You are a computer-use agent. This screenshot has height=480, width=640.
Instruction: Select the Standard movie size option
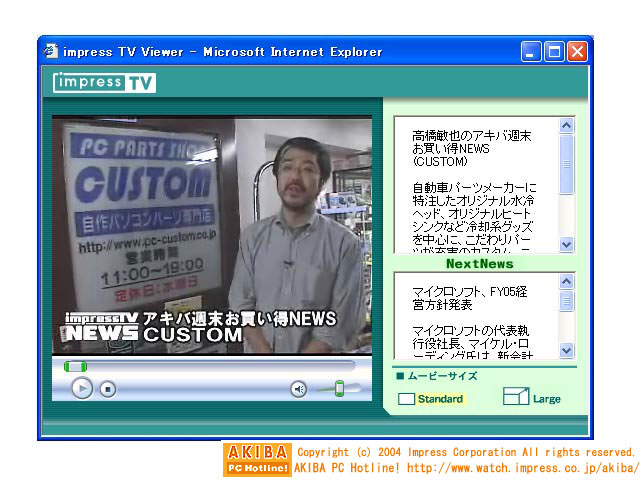(x=431, y=399)
